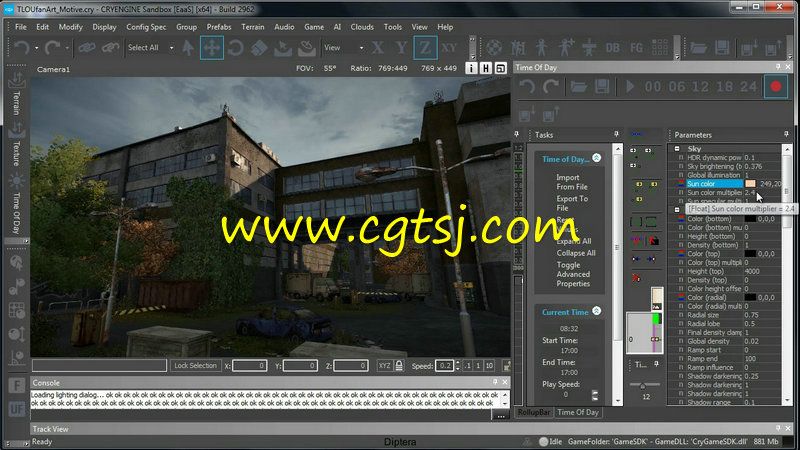Click the Time Of Day undo icon
The width and height of the screenshot is (800, 450).
point(527,87)
